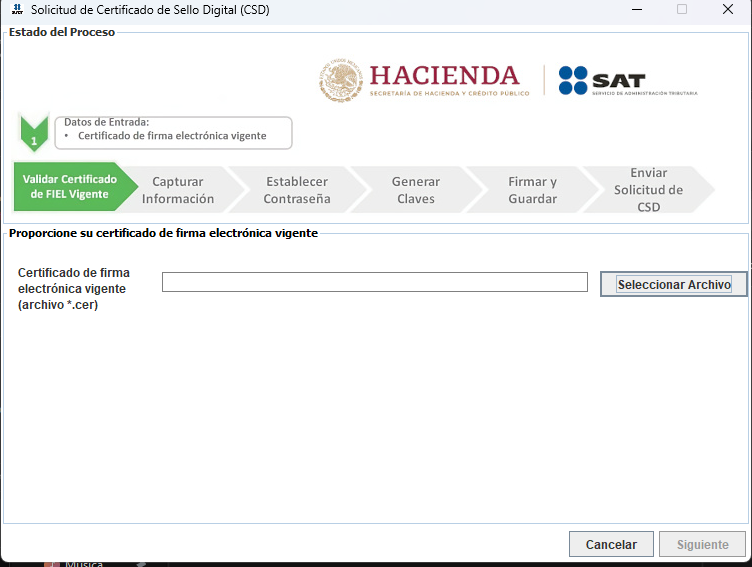Image resolution: width=752 pixels, height=567 pixels.
Task: Cancel the CSD request
Action: tap(611, 544)
